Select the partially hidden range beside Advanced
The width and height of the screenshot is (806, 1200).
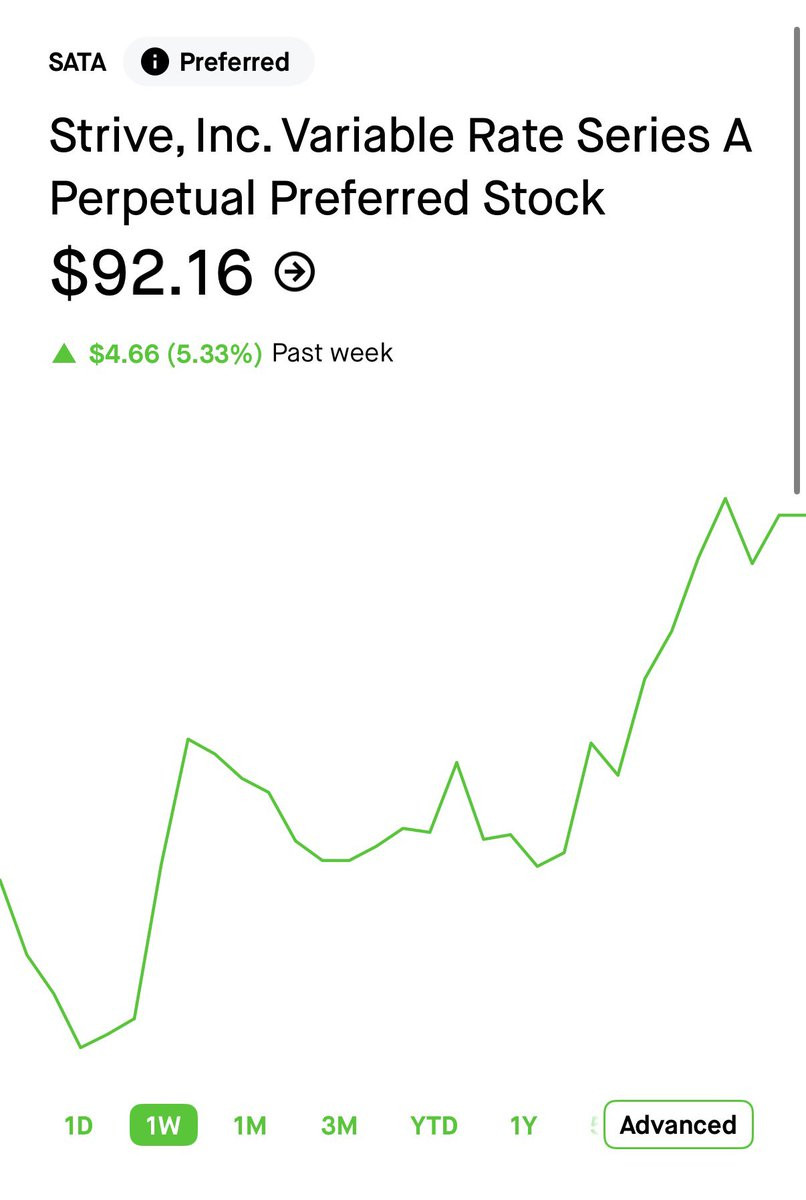pyautogui.click(x=594, y=1125)
